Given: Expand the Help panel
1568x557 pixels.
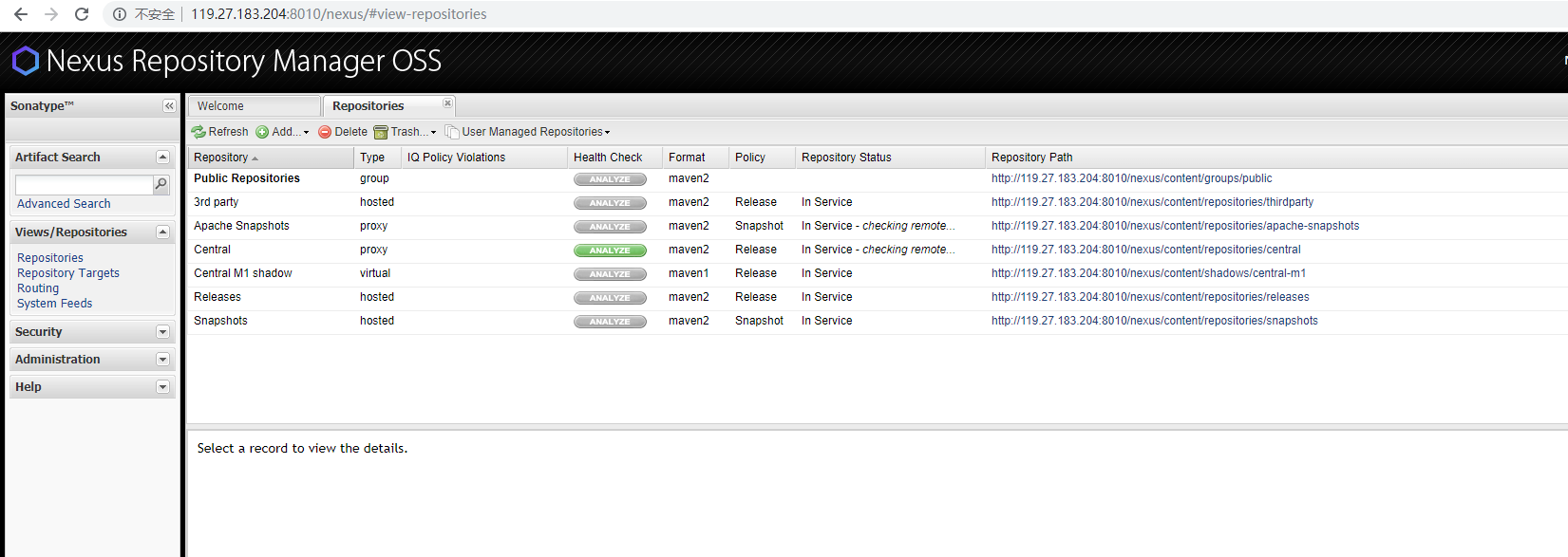Looking at the screenshot, I should (162, 387).
